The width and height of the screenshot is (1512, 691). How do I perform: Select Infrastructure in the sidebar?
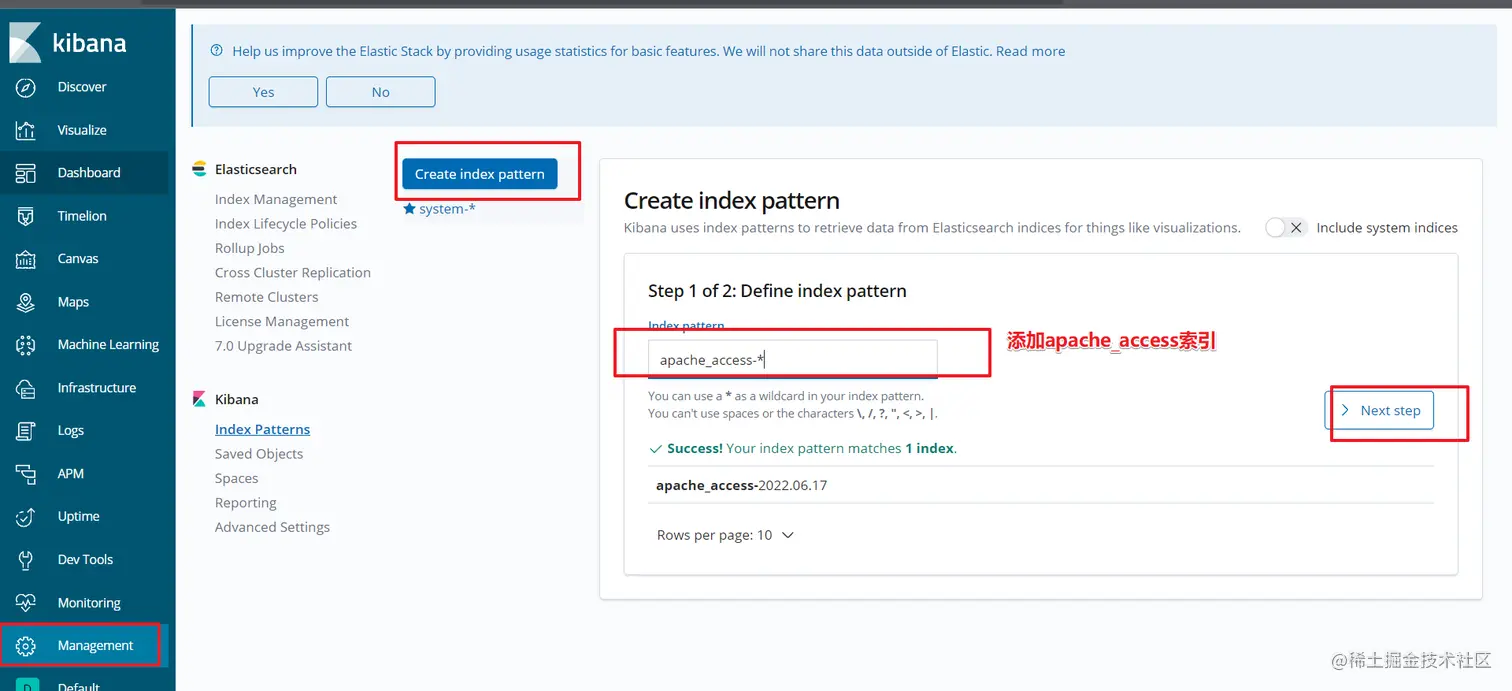click(x=97, y=388)
